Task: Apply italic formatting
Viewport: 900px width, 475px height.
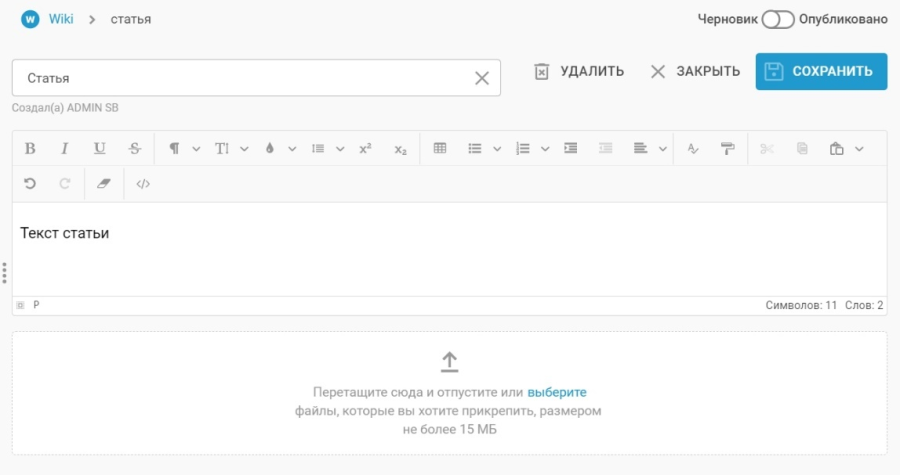Action: click(65, 149)
